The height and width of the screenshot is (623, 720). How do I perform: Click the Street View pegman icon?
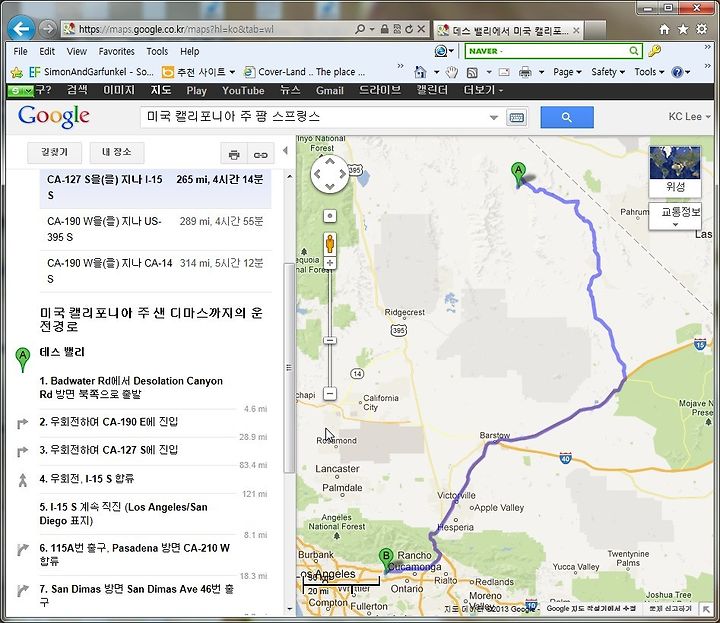tap(330, 244)
